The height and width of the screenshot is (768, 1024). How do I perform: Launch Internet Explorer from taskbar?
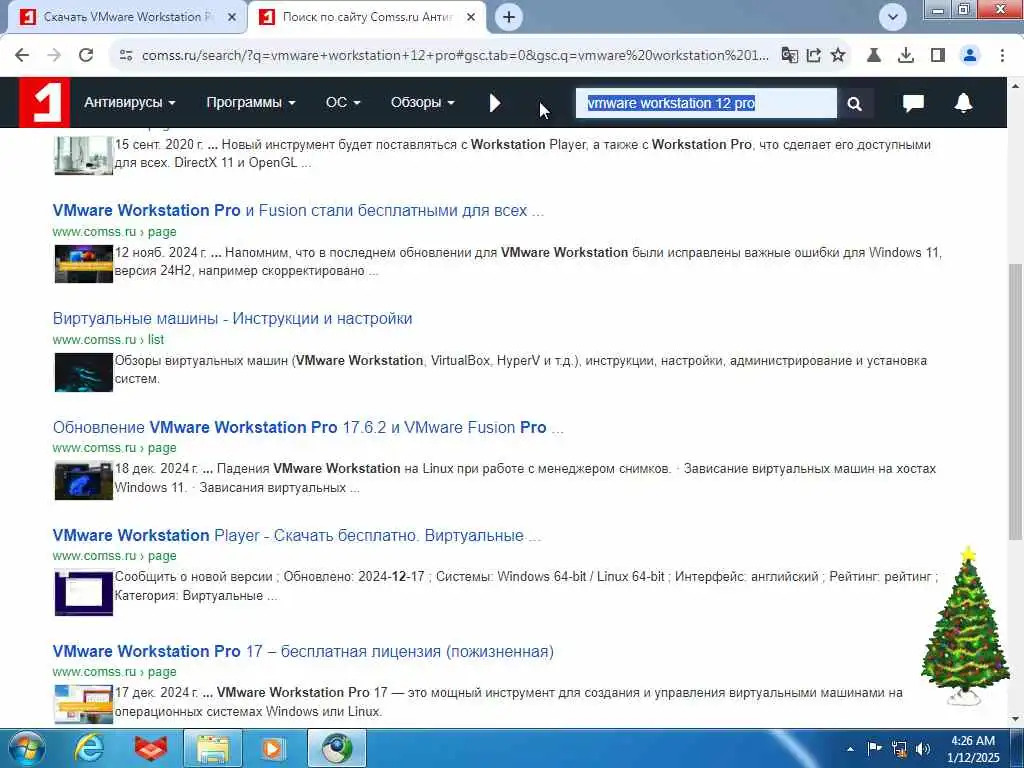click(x=88, y=748)
